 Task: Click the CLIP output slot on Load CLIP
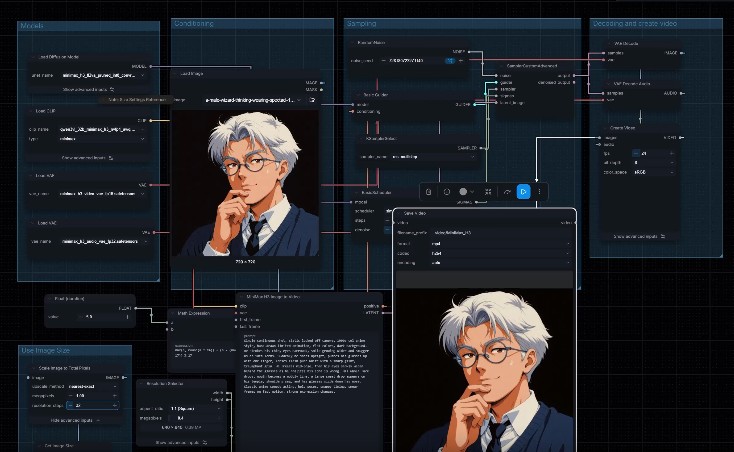[x=150, y=120]
